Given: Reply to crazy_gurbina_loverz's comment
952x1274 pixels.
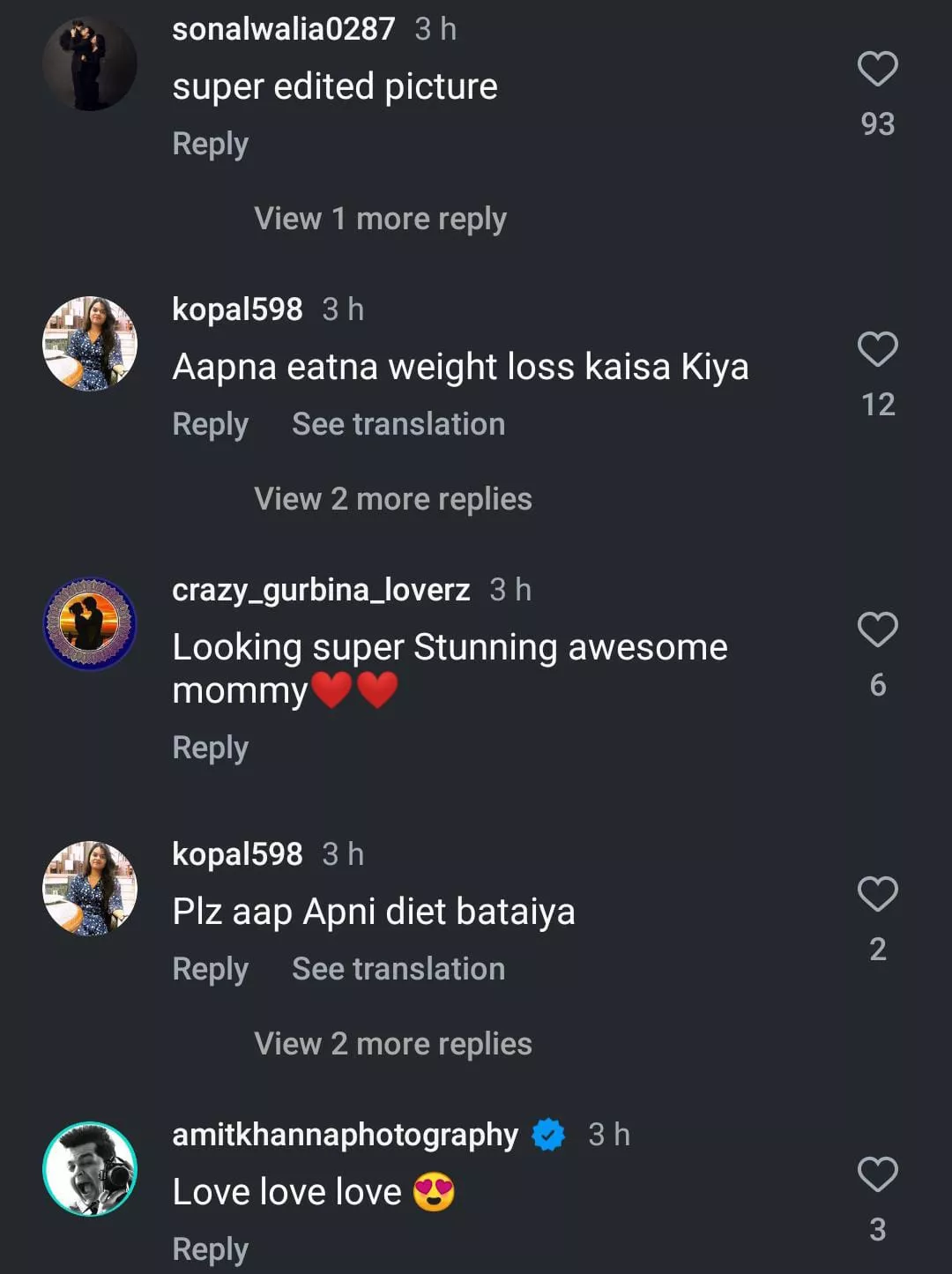Looking at the screenshot, I should coord(210,748).
